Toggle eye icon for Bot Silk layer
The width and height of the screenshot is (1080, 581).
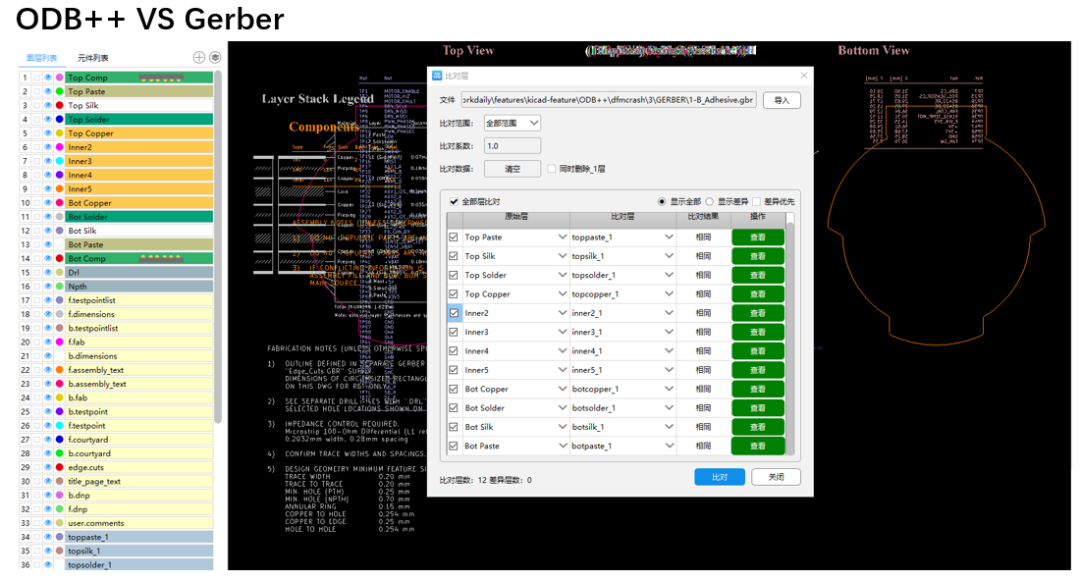tap(48, 231)
